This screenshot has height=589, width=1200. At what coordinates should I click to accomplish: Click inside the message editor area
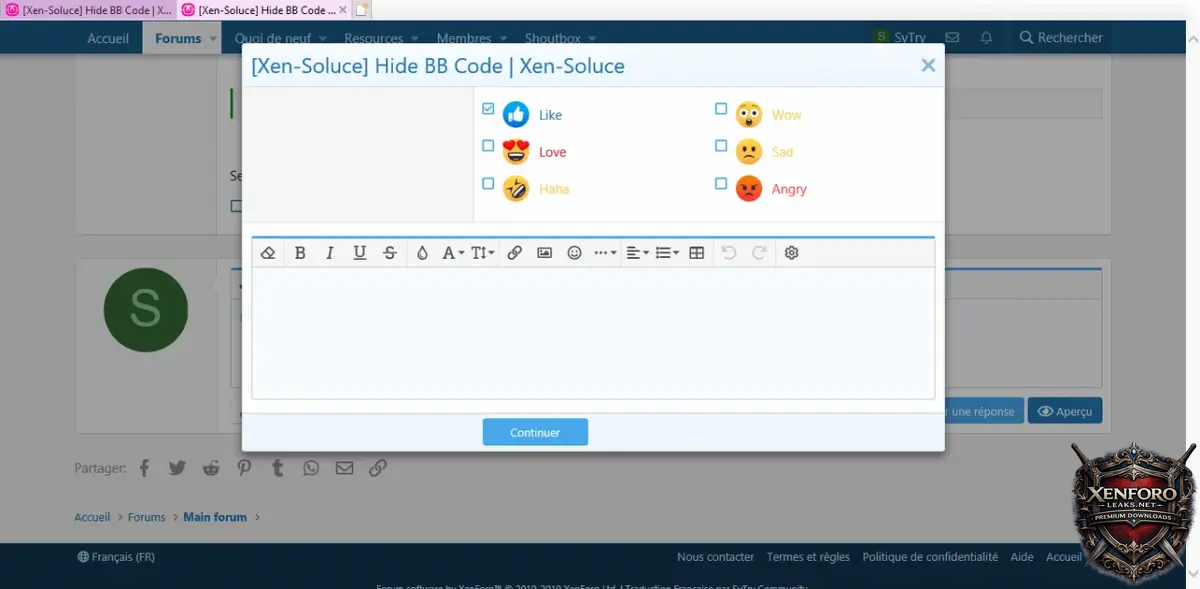click(592, 332)
